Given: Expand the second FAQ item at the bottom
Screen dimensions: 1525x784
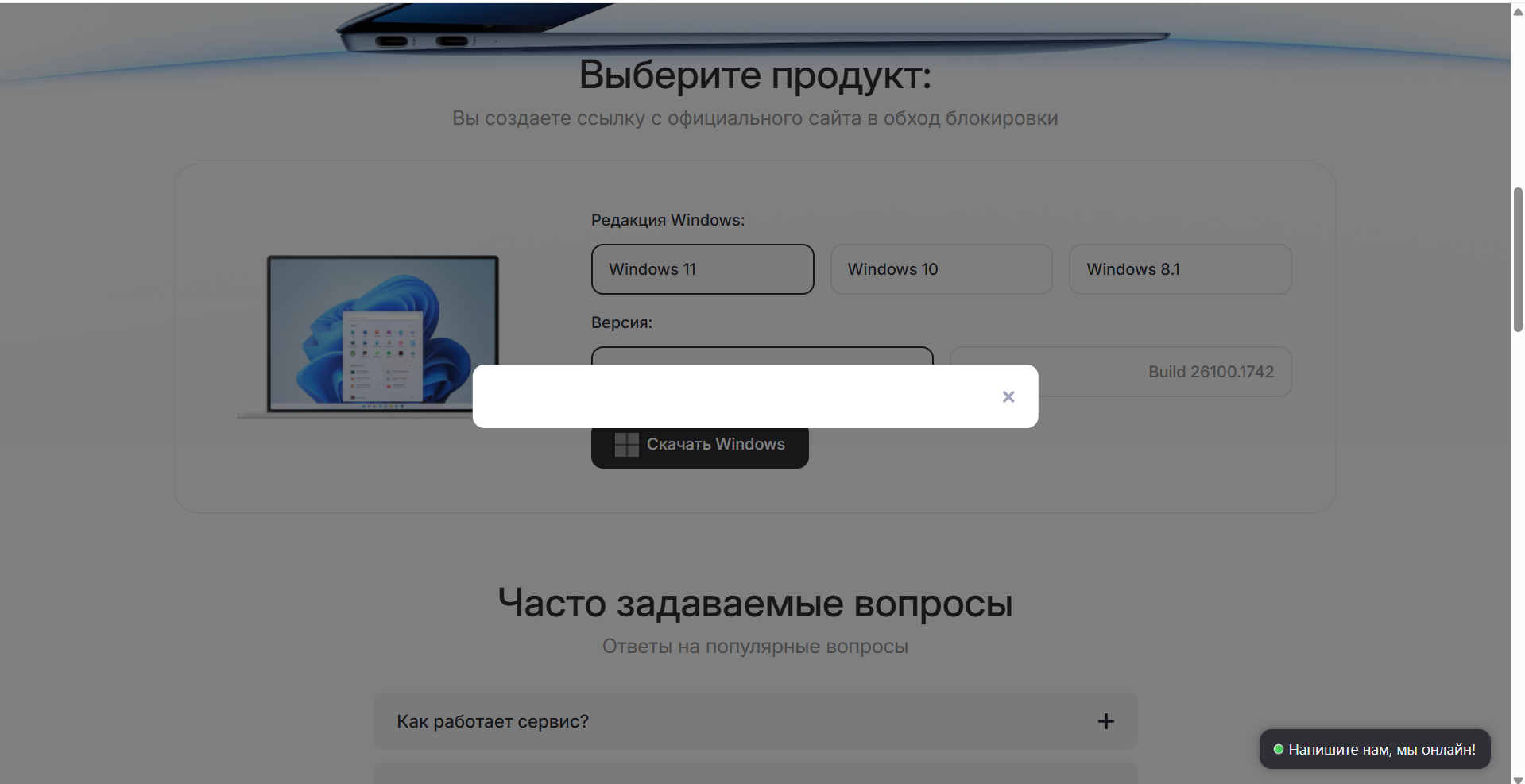Looking at the screenshot, I should click(x=754, y=773).
